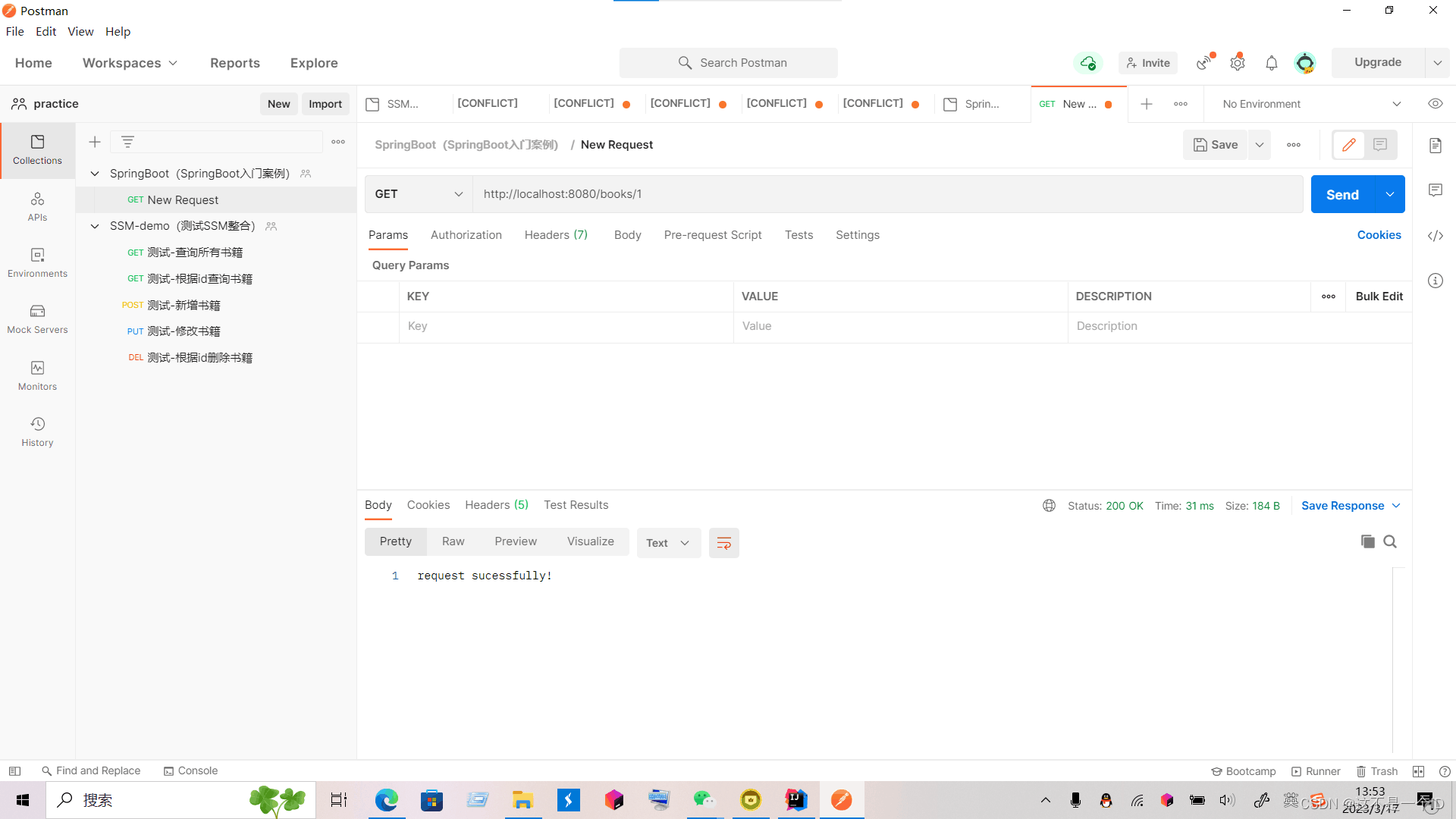
Task: Open the Save options dropdown arrow
Action: [1260, 145]
